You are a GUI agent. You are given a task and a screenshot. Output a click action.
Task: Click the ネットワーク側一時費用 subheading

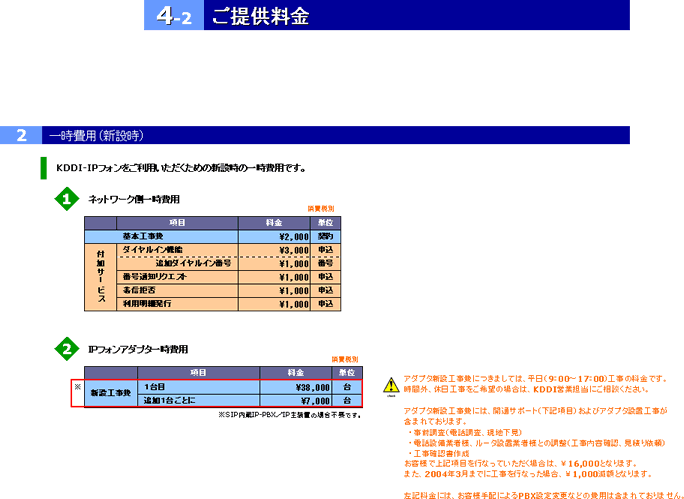click(134, 199)
